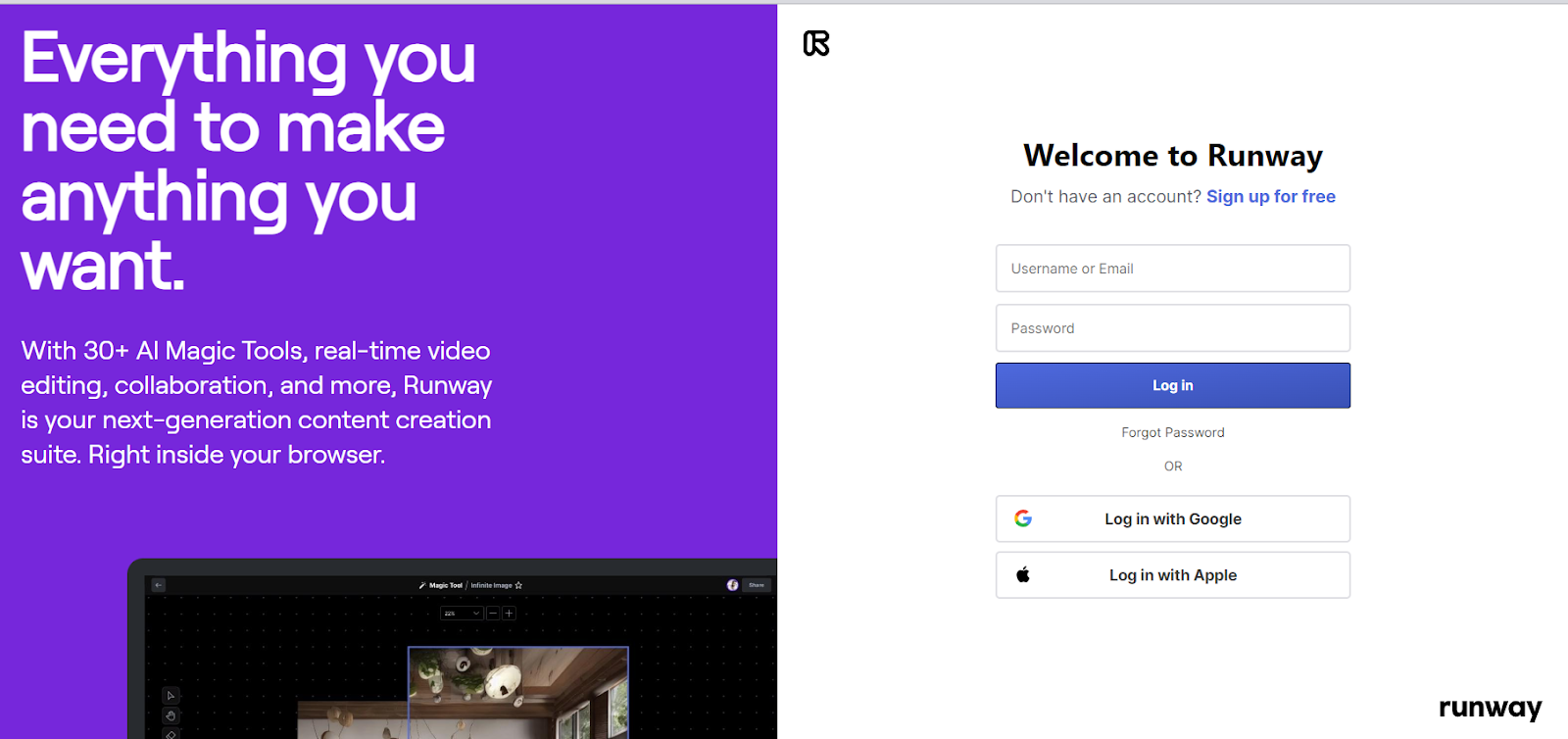This screenshot has height=739, width=1568.
Task: Open the Sign up for free link
Action: (x=1271, y=196)
